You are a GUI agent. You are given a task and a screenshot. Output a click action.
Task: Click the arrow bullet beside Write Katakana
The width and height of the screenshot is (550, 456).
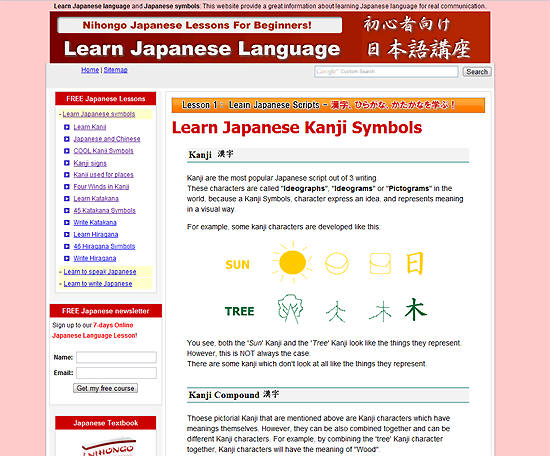[67, 222]
